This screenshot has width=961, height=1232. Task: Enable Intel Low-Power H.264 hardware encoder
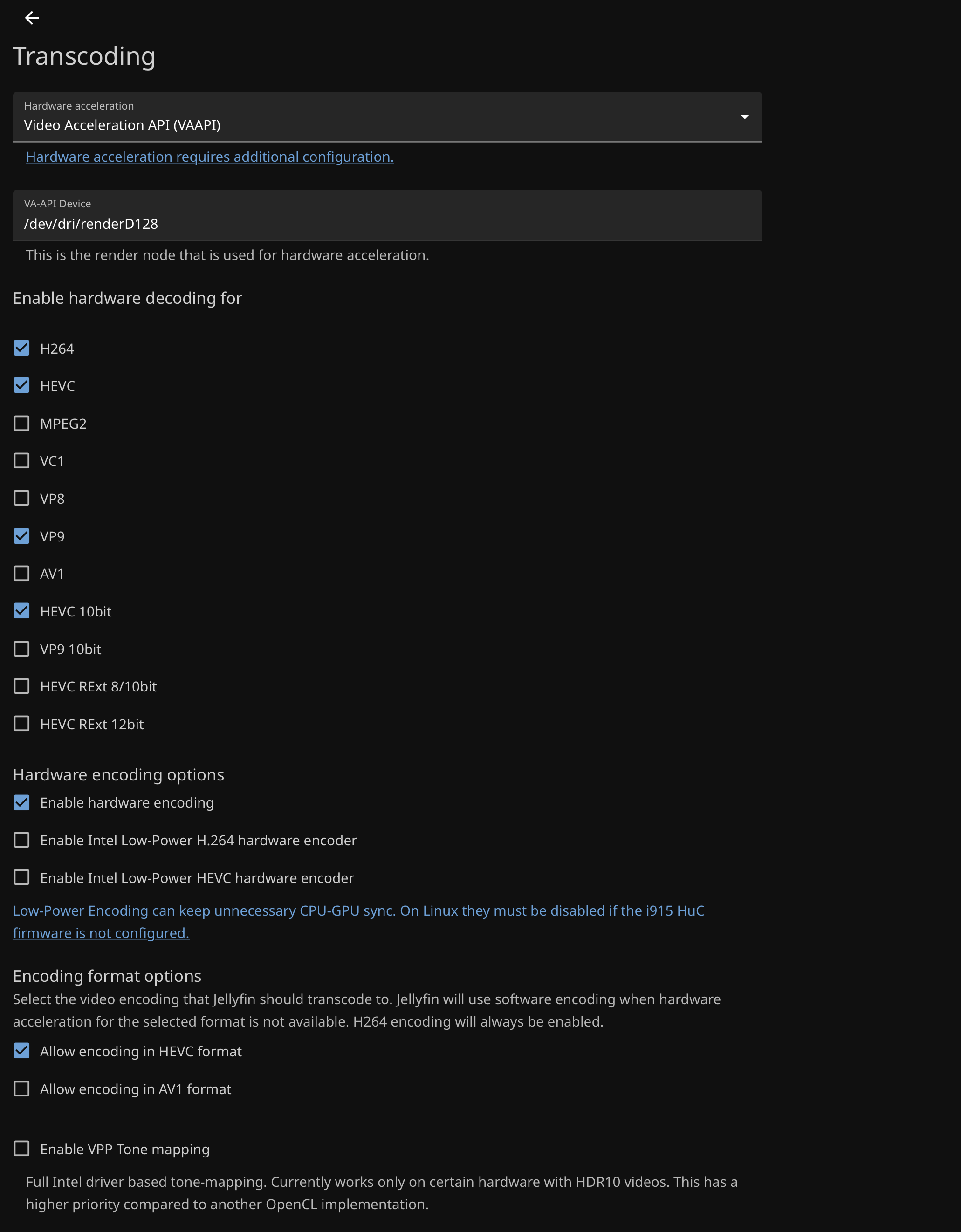click(21, 841)
